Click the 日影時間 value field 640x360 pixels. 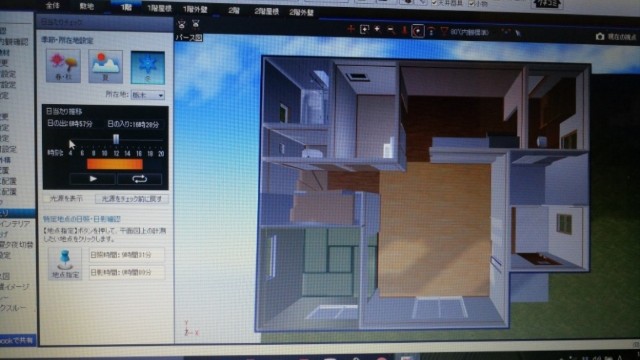pos(127,272)
